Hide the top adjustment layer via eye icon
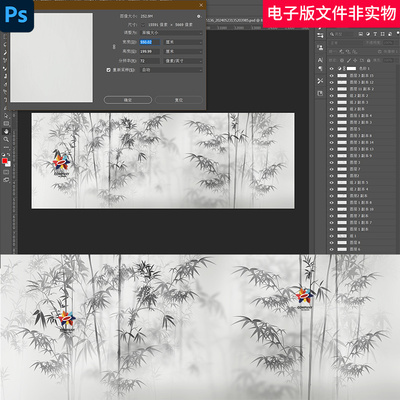 pos(331,69)
